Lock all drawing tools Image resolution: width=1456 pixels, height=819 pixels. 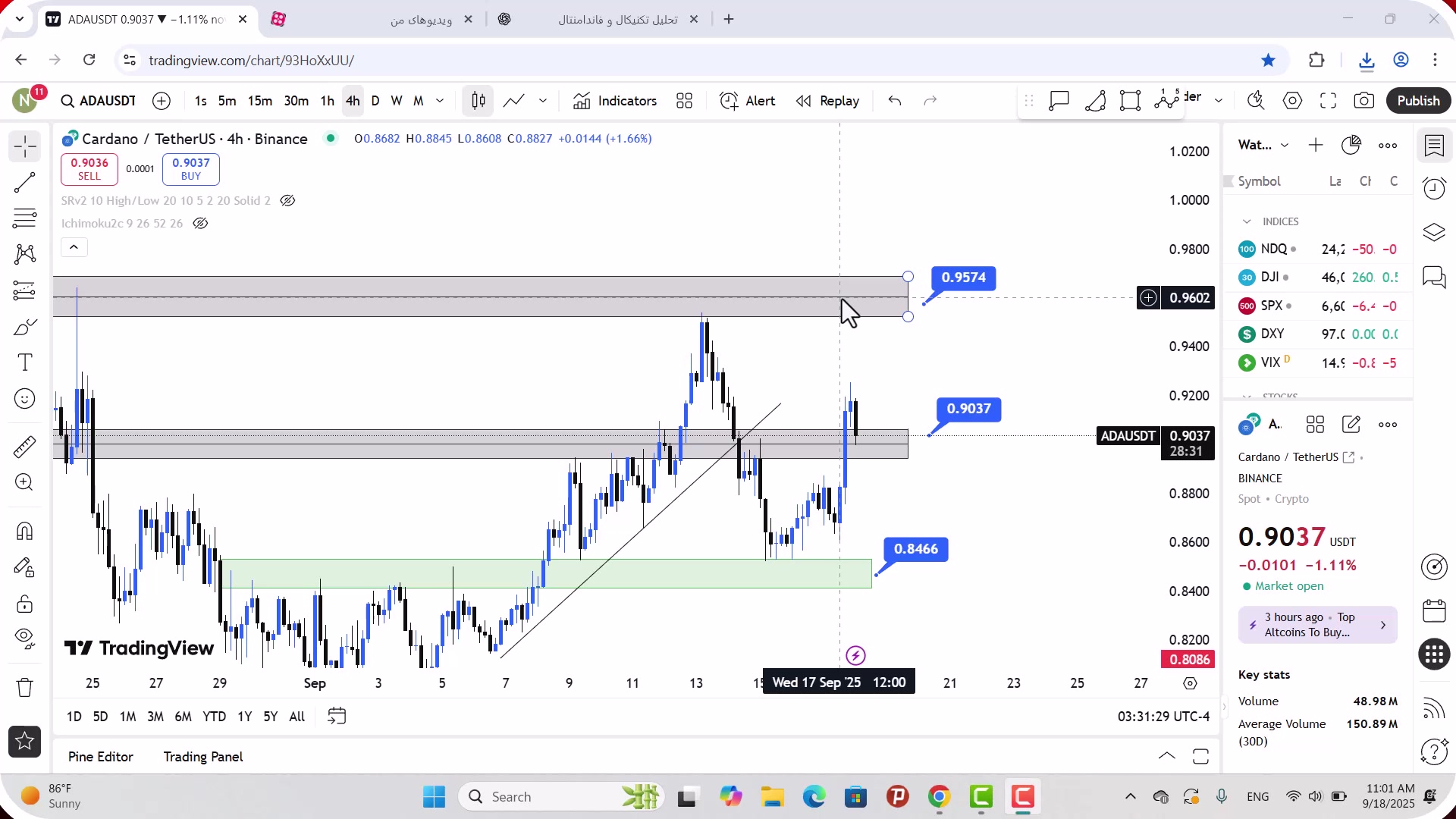click(24, 604)
